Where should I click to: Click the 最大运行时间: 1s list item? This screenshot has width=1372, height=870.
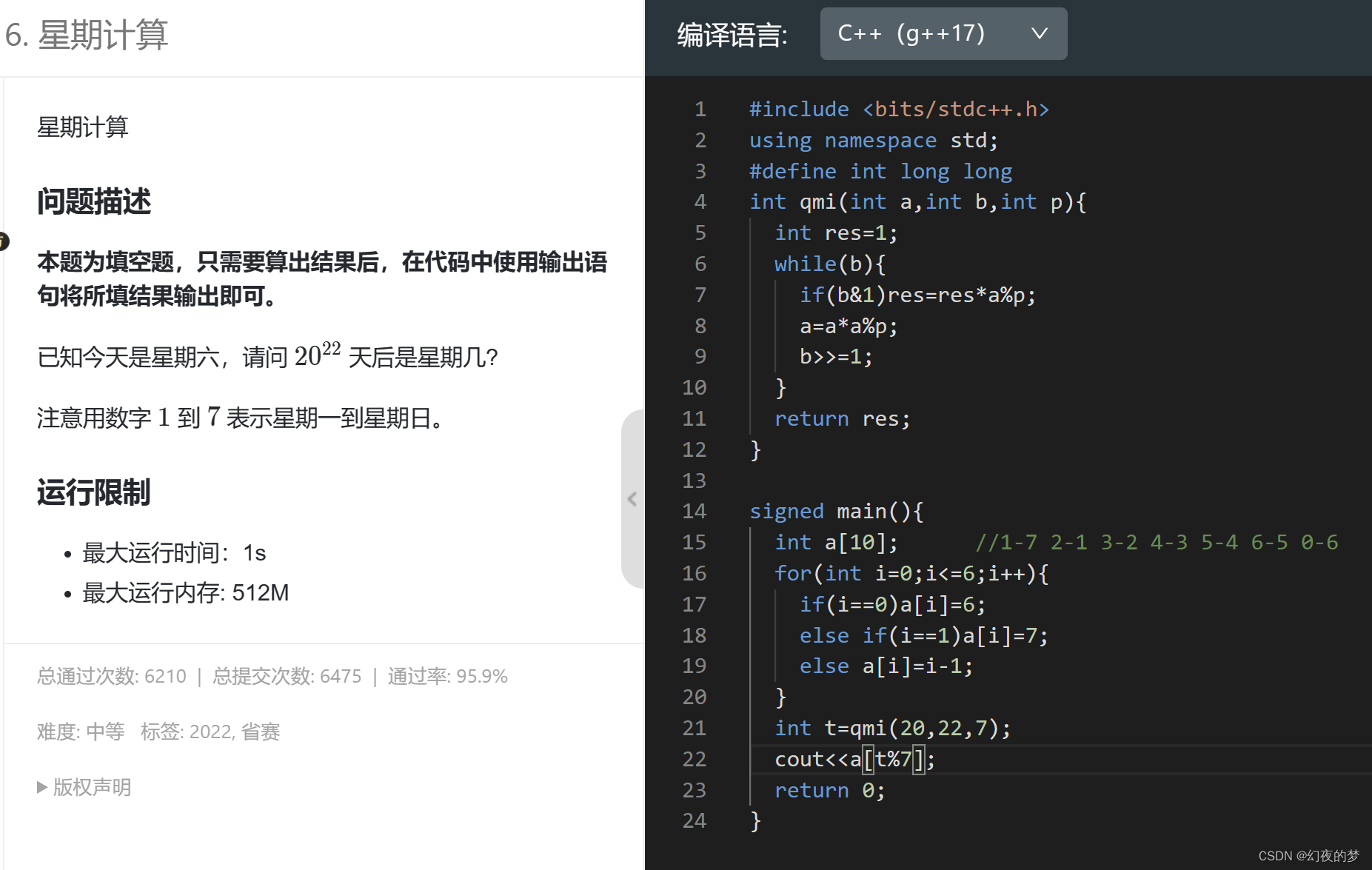coord(174,553)
